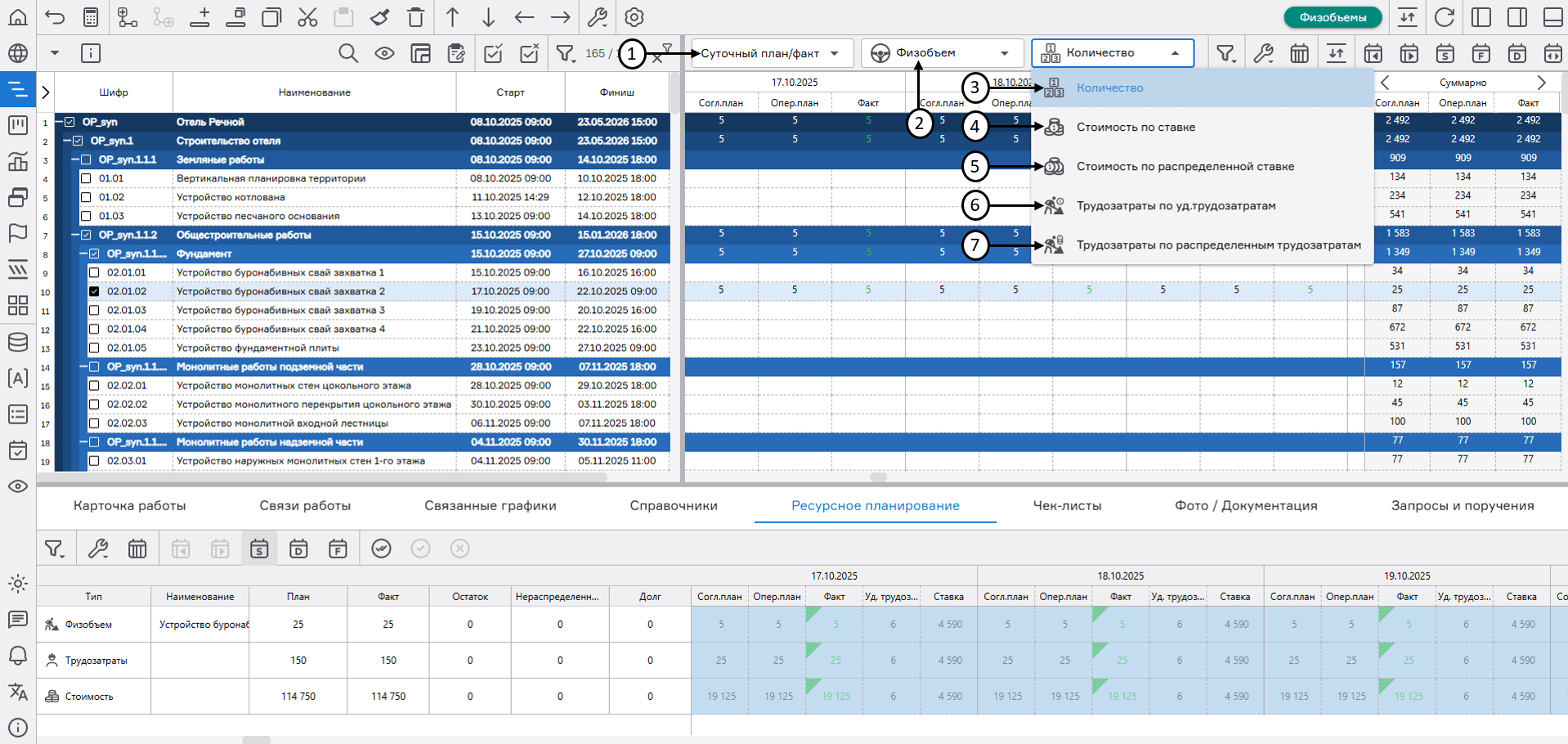Open the calculator icon in top toolbar

[x=91, y=17]
